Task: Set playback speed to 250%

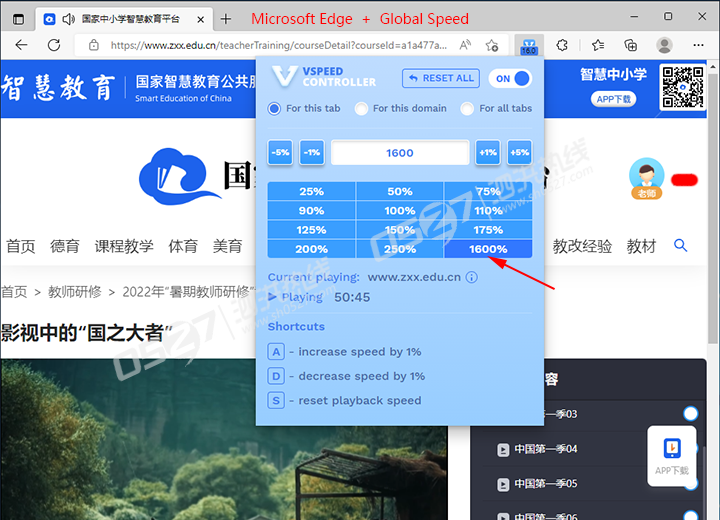Action: point(400,249)
